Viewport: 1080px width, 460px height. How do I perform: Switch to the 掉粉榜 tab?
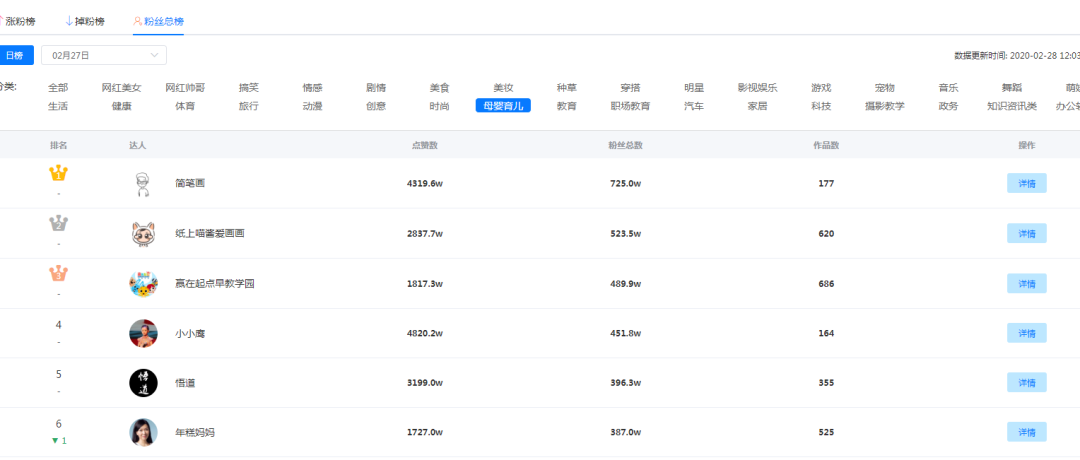click(x=85, y=20)
